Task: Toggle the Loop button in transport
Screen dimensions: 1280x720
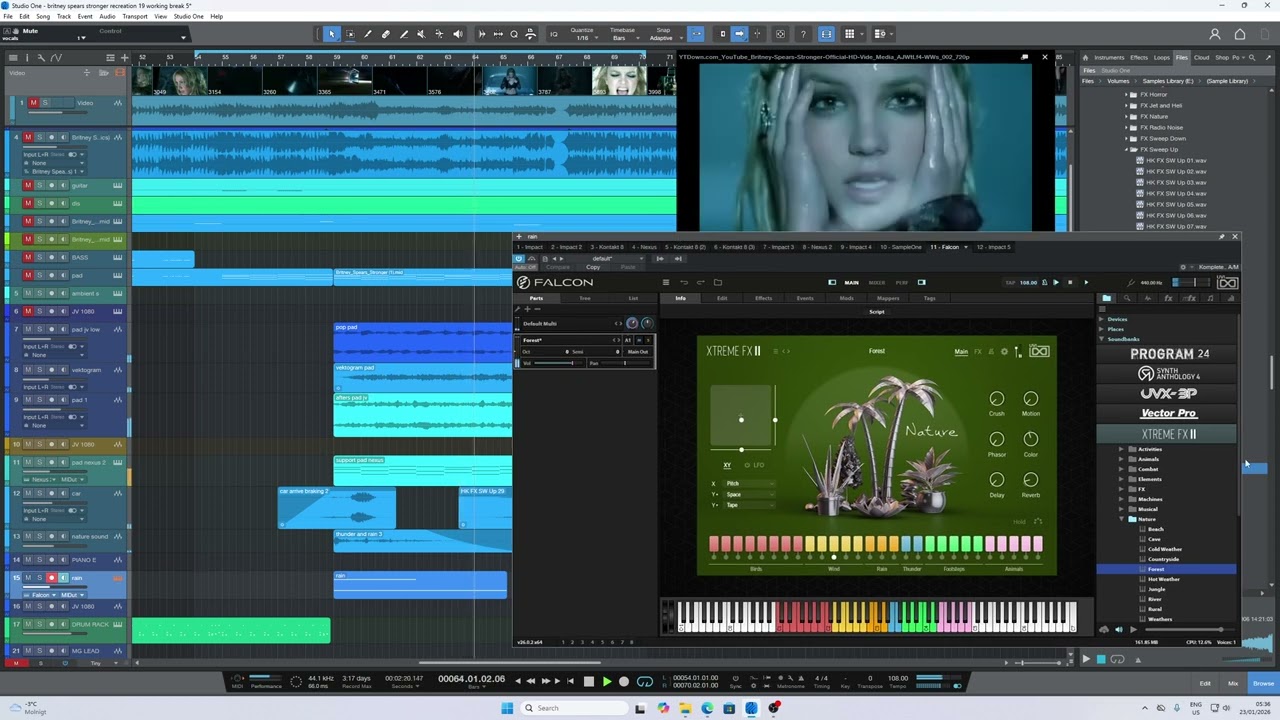Action: 645,681
